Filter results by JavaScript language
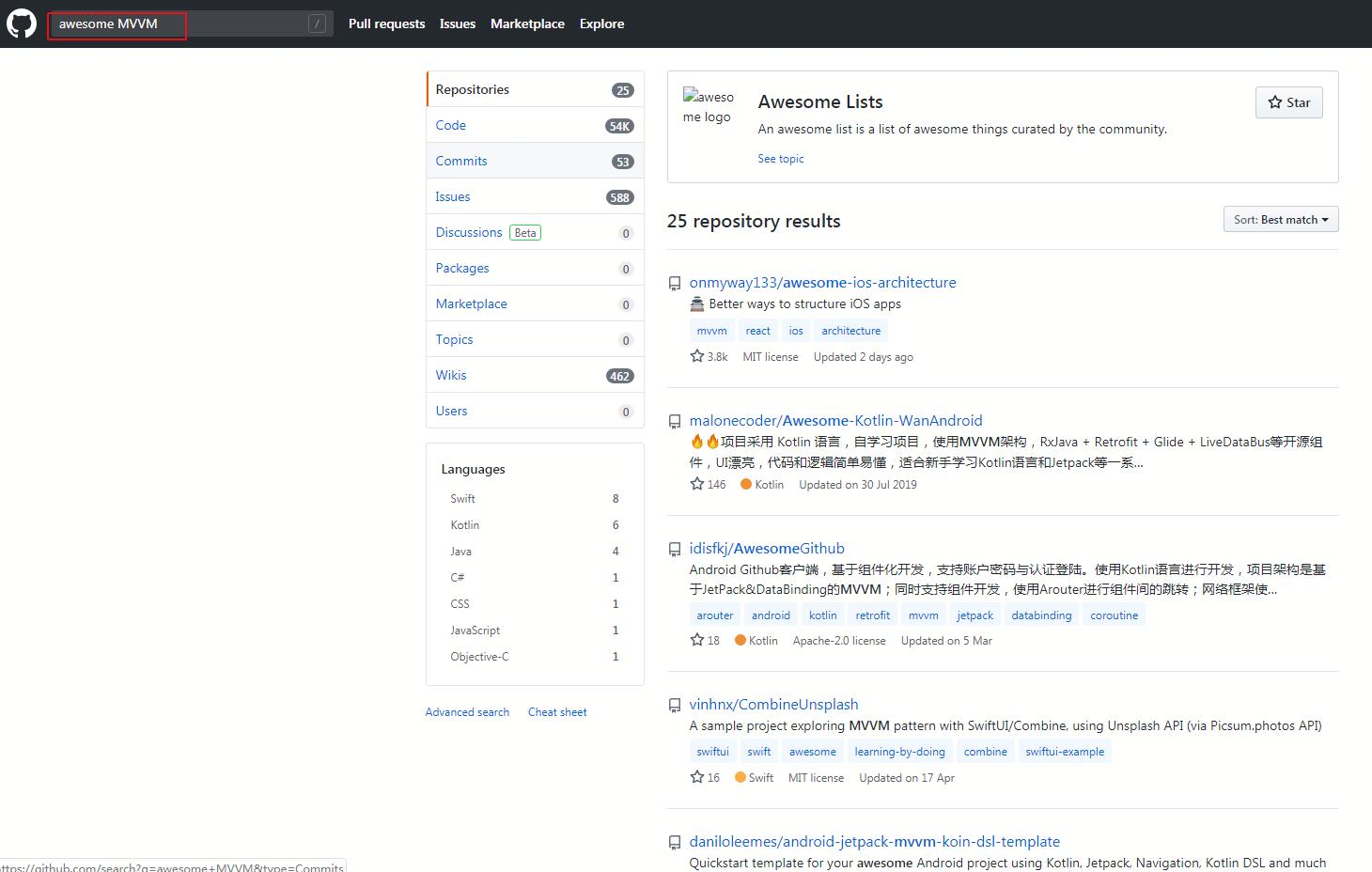This screenshot has width=1372, height=872. pos(535,631)
